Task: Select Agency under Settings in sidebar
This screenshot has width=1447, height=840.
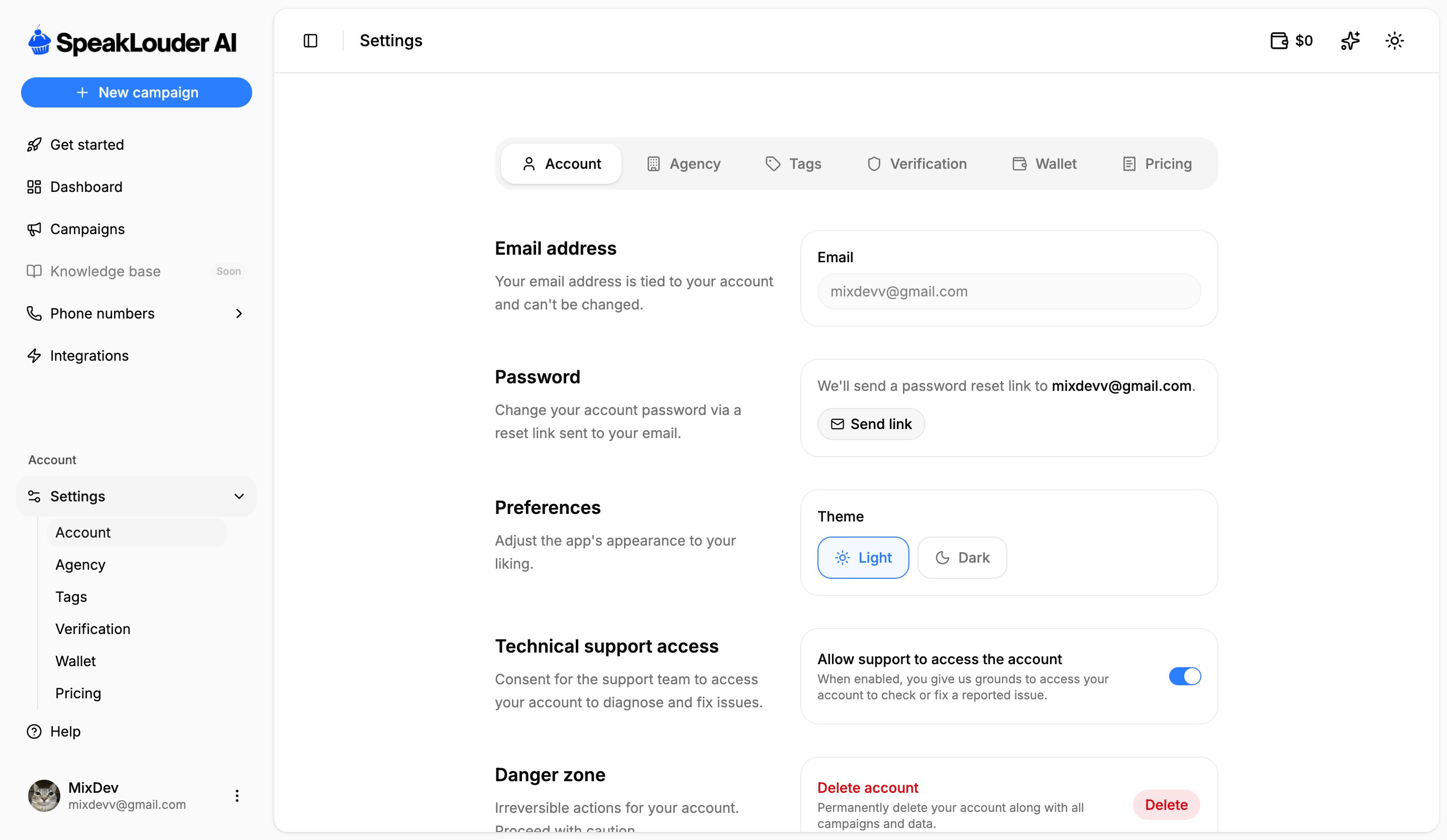Action: (x=137, y=564)
